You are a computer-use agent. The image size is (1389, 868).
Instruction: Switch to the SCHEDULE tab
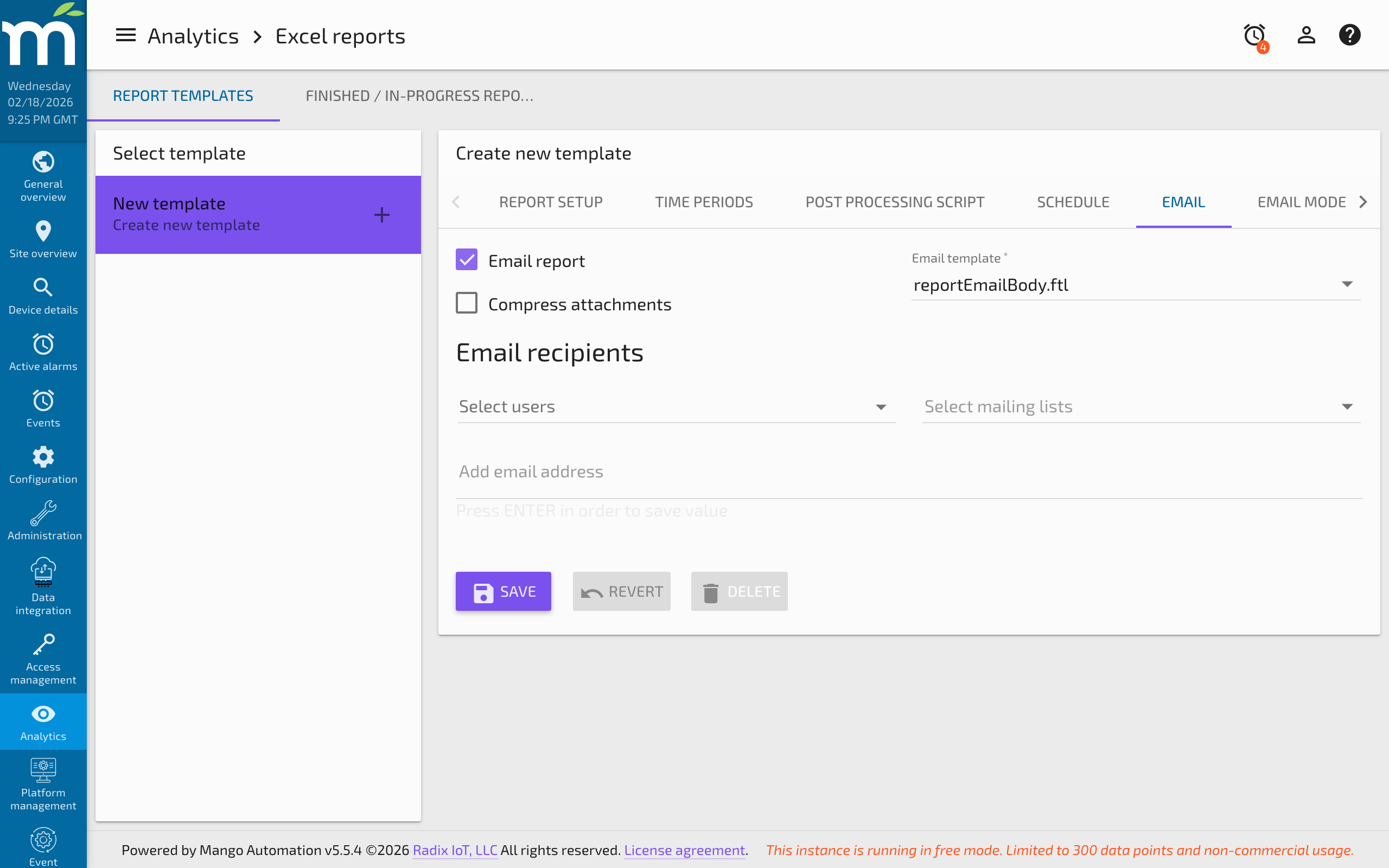tap(1073, 201)
